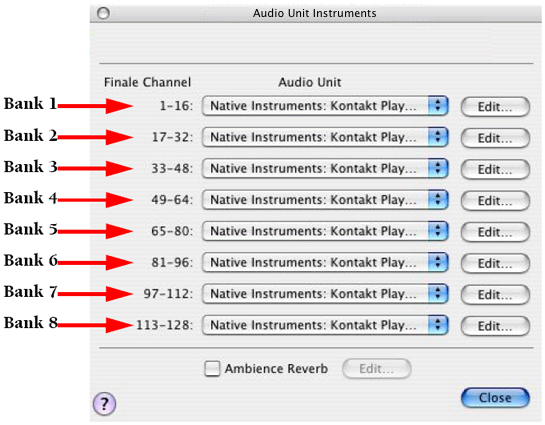Viewport: 545px width, 425px height.
Task: Click Edit button for channels 97-112
Action: (495, 294)
